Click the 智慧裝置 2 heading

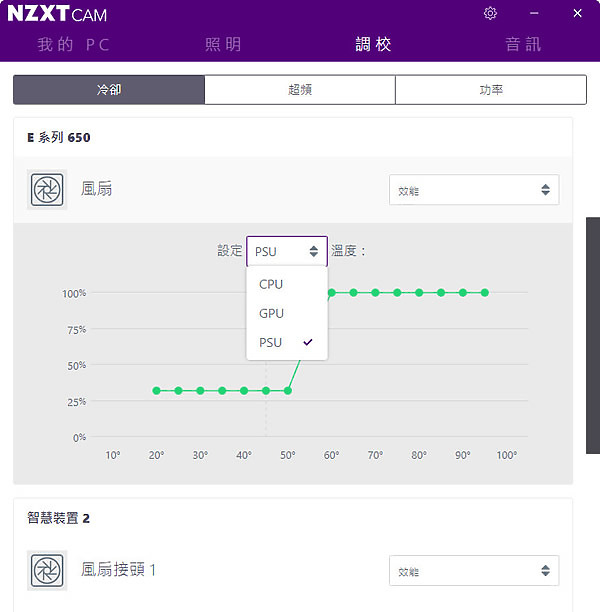tap(59, 518)
